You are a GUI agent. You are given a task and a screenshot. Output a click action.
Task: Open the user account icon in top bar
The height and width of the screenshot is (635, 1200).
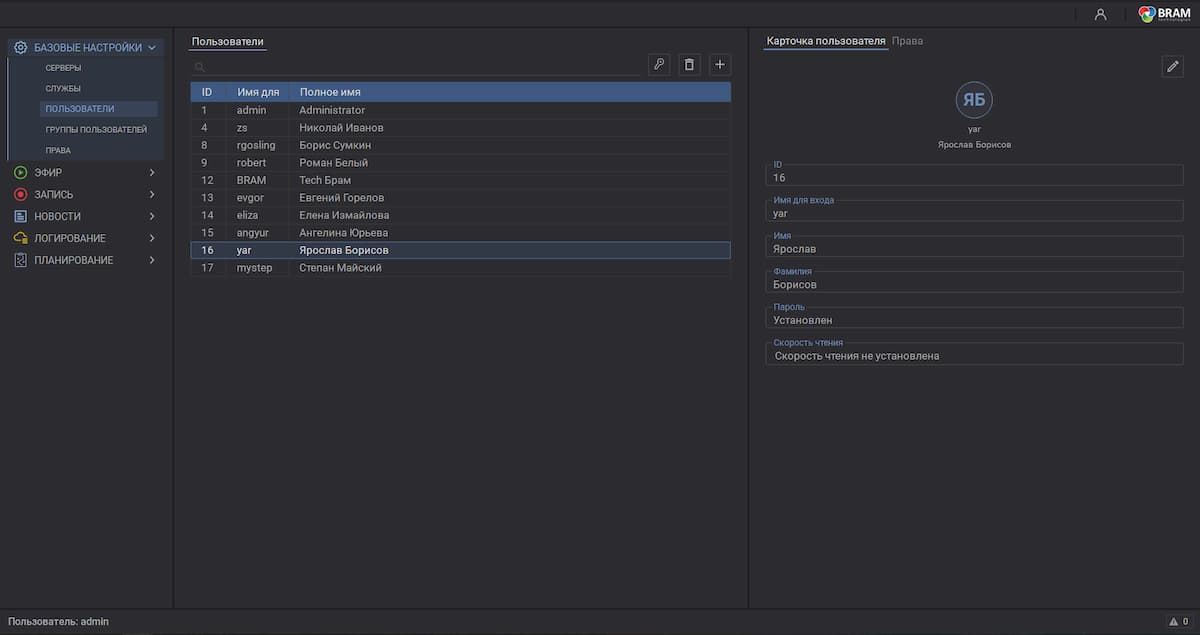point(1100,14)
